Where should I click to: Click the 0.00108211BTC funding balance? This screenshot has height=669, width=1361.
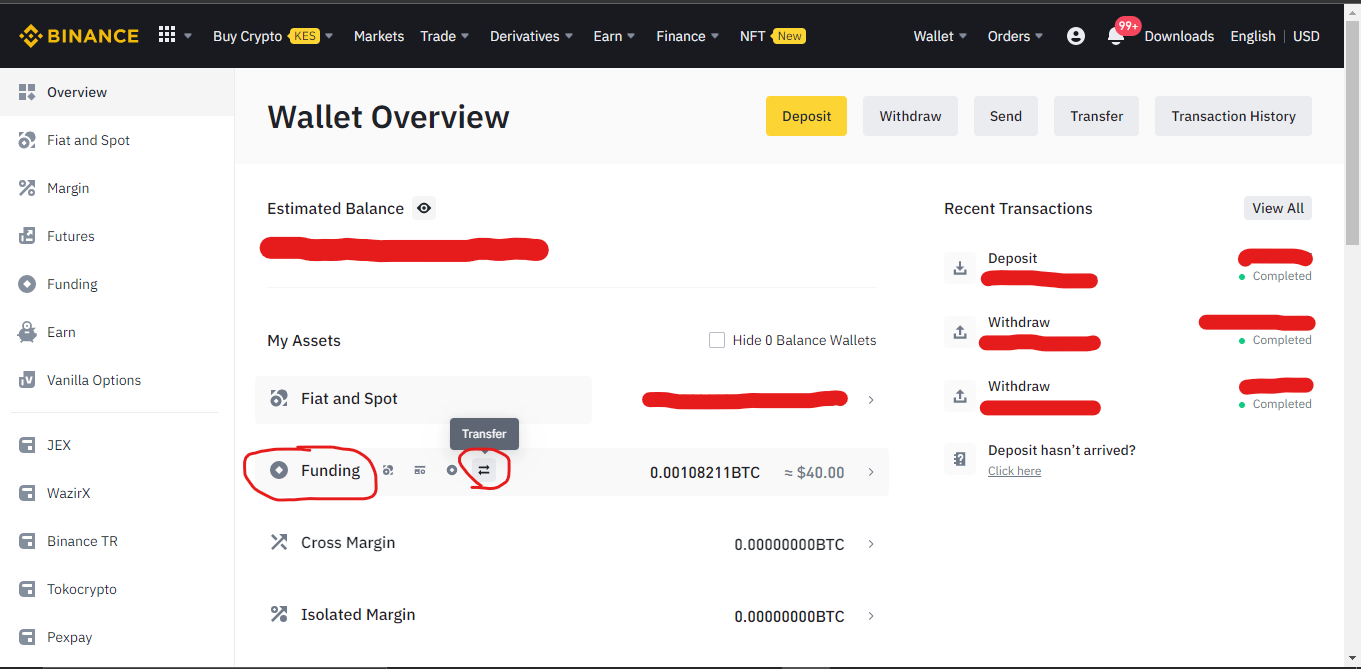(705, 472)
